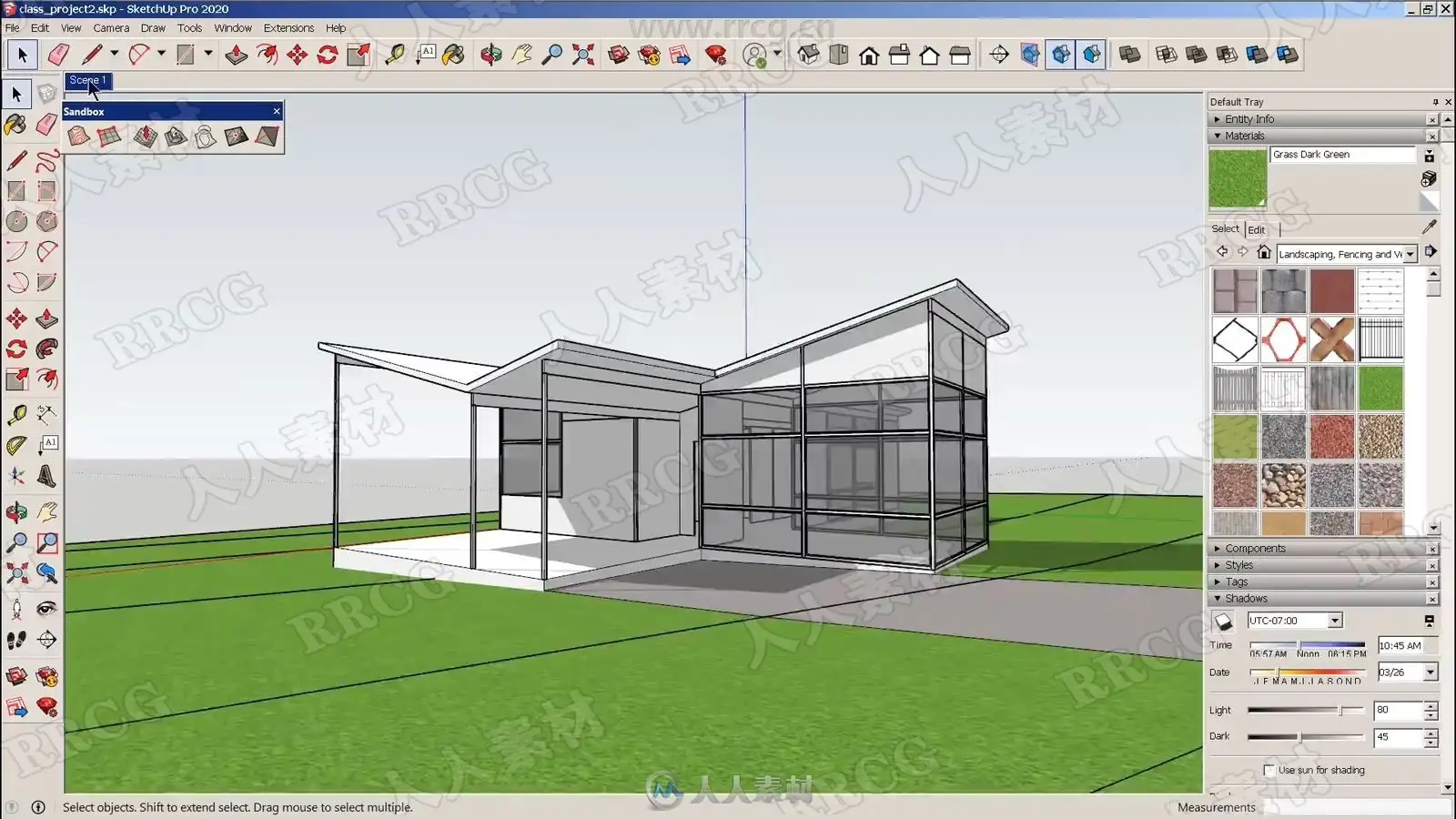
Task: Click the current Grass Dark Green preview
Action: click(1238, 178)
